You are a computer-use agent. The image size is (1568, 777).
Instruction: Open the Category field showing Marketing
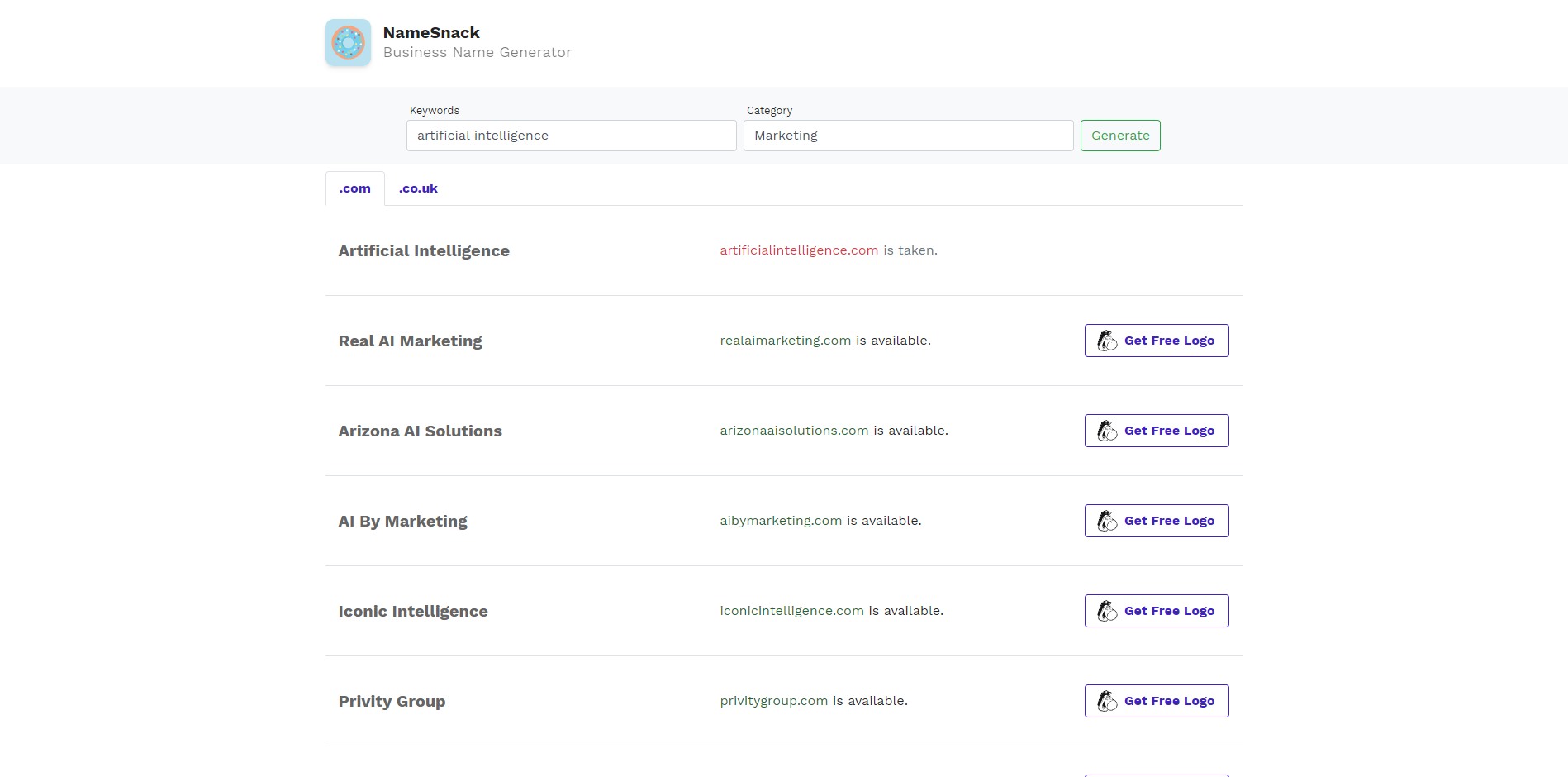[909, 136]
